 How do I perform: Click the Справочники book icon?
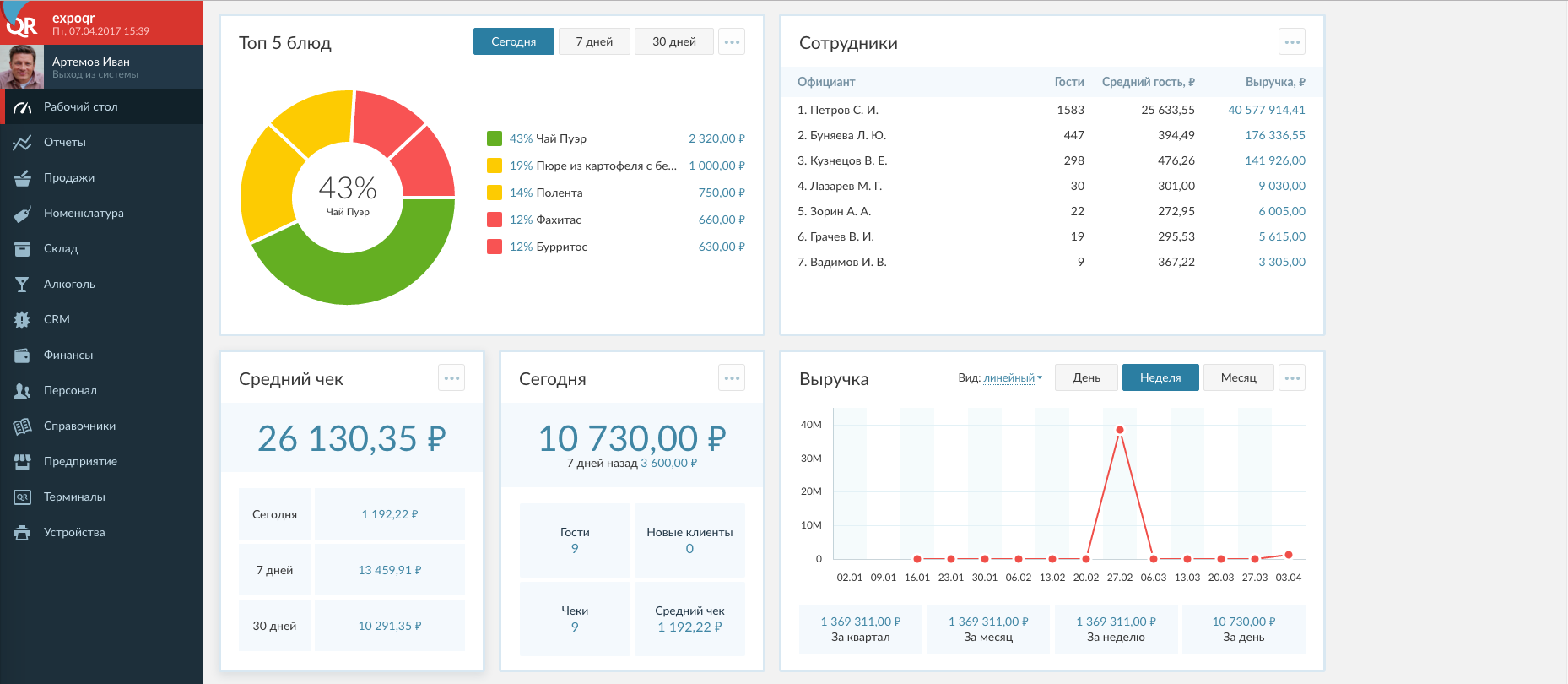pos(22,426)
